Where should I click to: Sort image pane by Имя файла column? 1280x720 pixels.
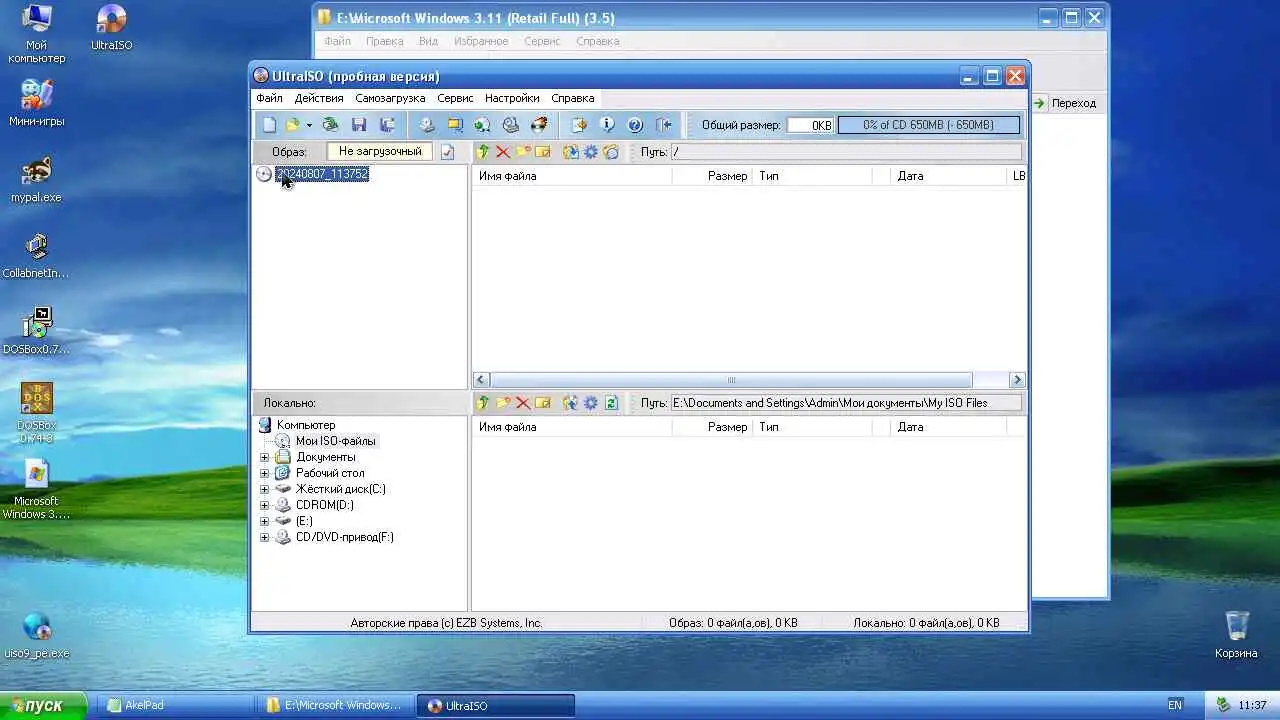click(x=572, y=176)
